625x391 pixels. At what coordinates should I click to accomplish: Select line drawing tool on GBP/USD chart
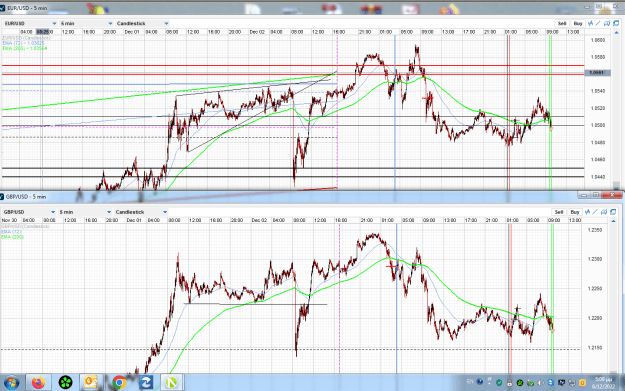595,212
